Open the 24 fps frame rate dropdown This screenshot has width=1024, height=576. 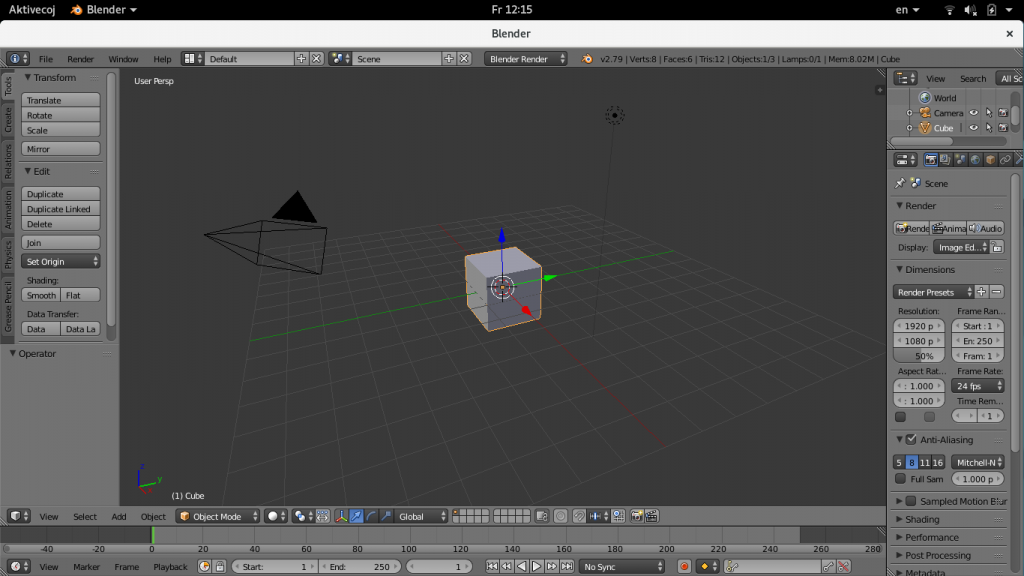(x=978, y=386)
